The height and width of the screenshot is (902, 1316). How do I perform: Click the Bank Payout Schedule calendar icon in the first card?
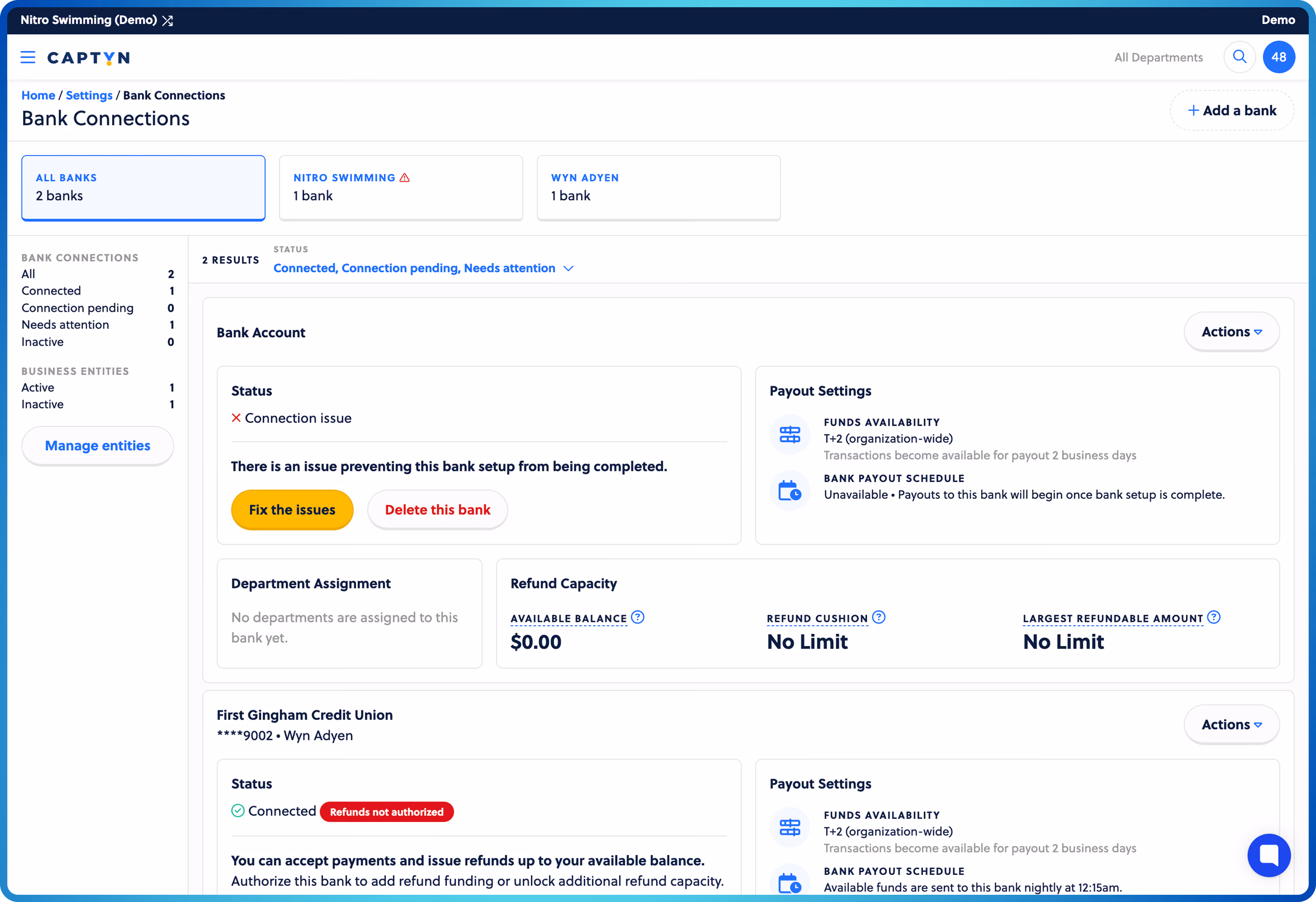(x=790, y=491)
